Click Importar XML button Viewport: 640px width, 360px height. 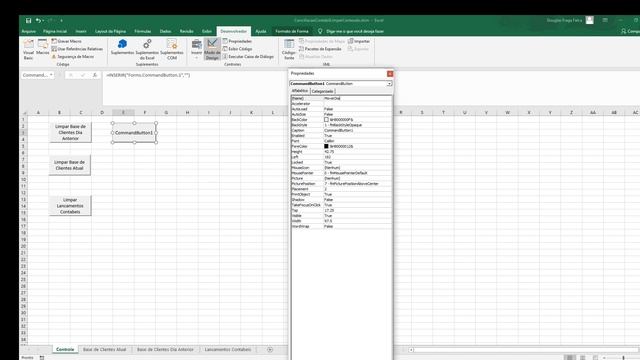point(359,41)
